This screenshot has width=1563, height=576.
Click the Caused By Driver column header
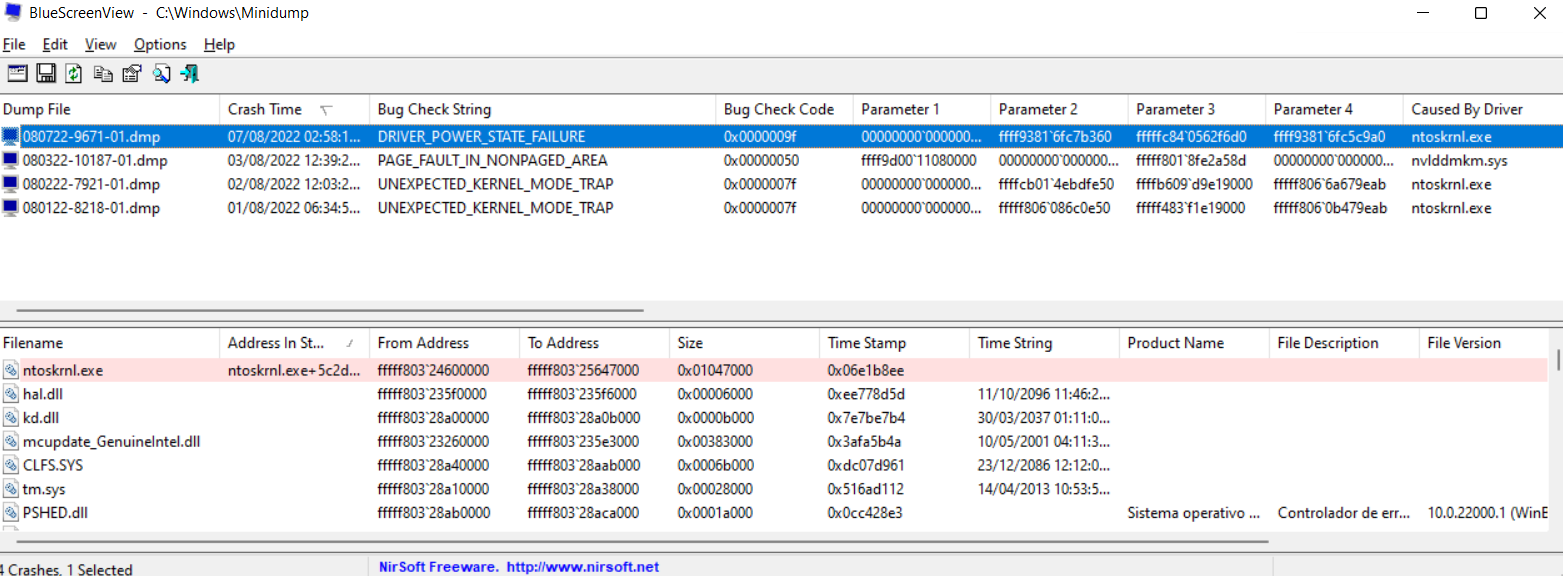click(x=1466, y=109)
